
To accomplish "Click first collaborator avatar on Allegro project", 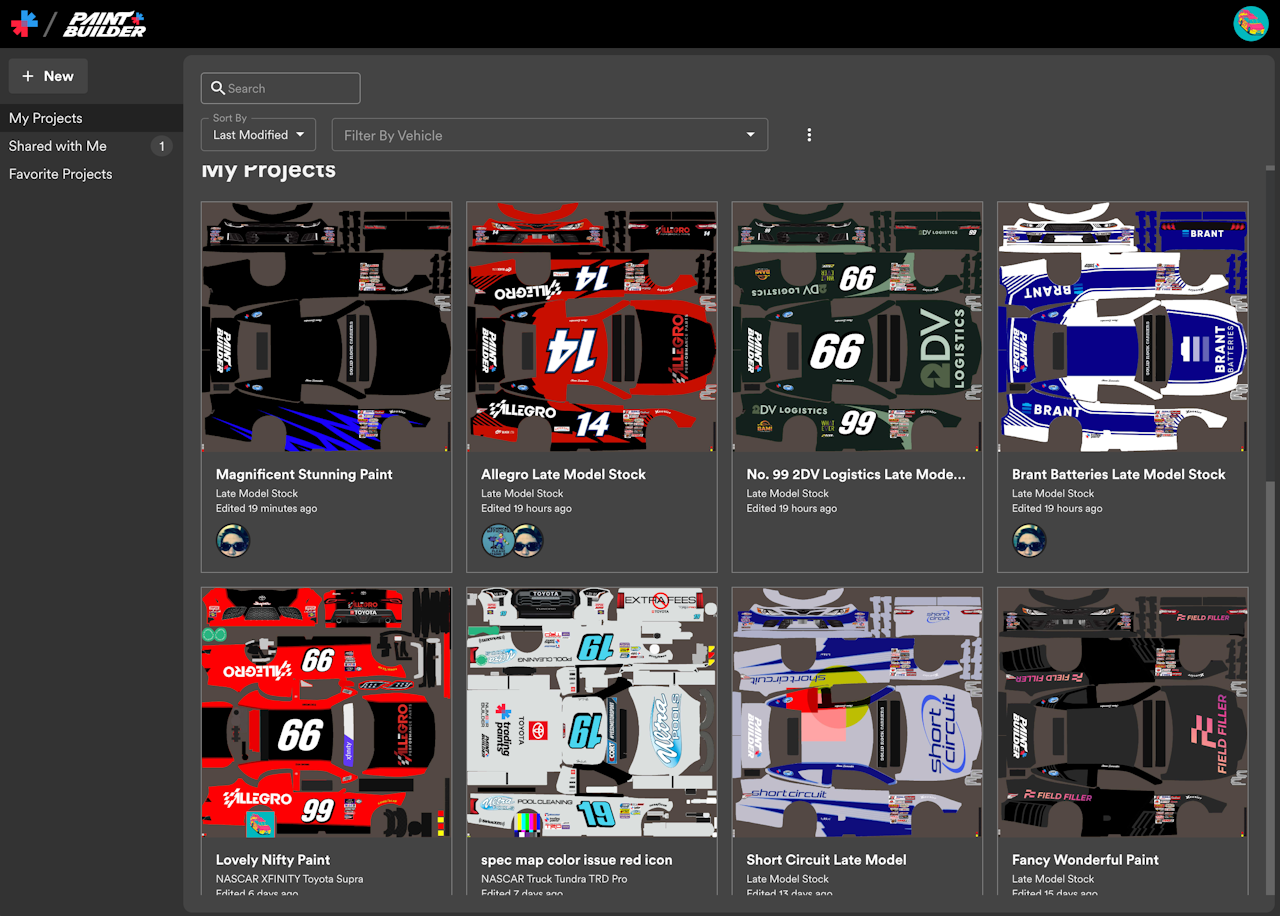I will click(497, 541).
